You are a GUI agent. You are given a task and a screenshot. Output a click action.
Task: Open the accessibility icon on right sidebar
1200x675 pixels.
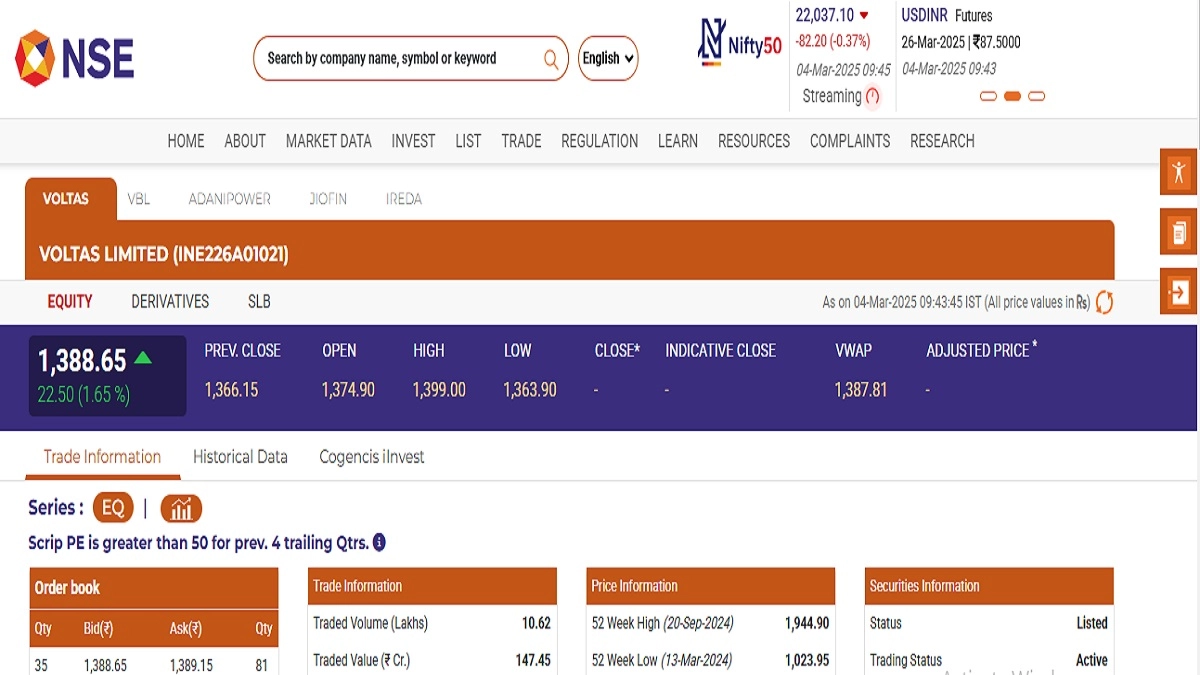coord(1179,172)
